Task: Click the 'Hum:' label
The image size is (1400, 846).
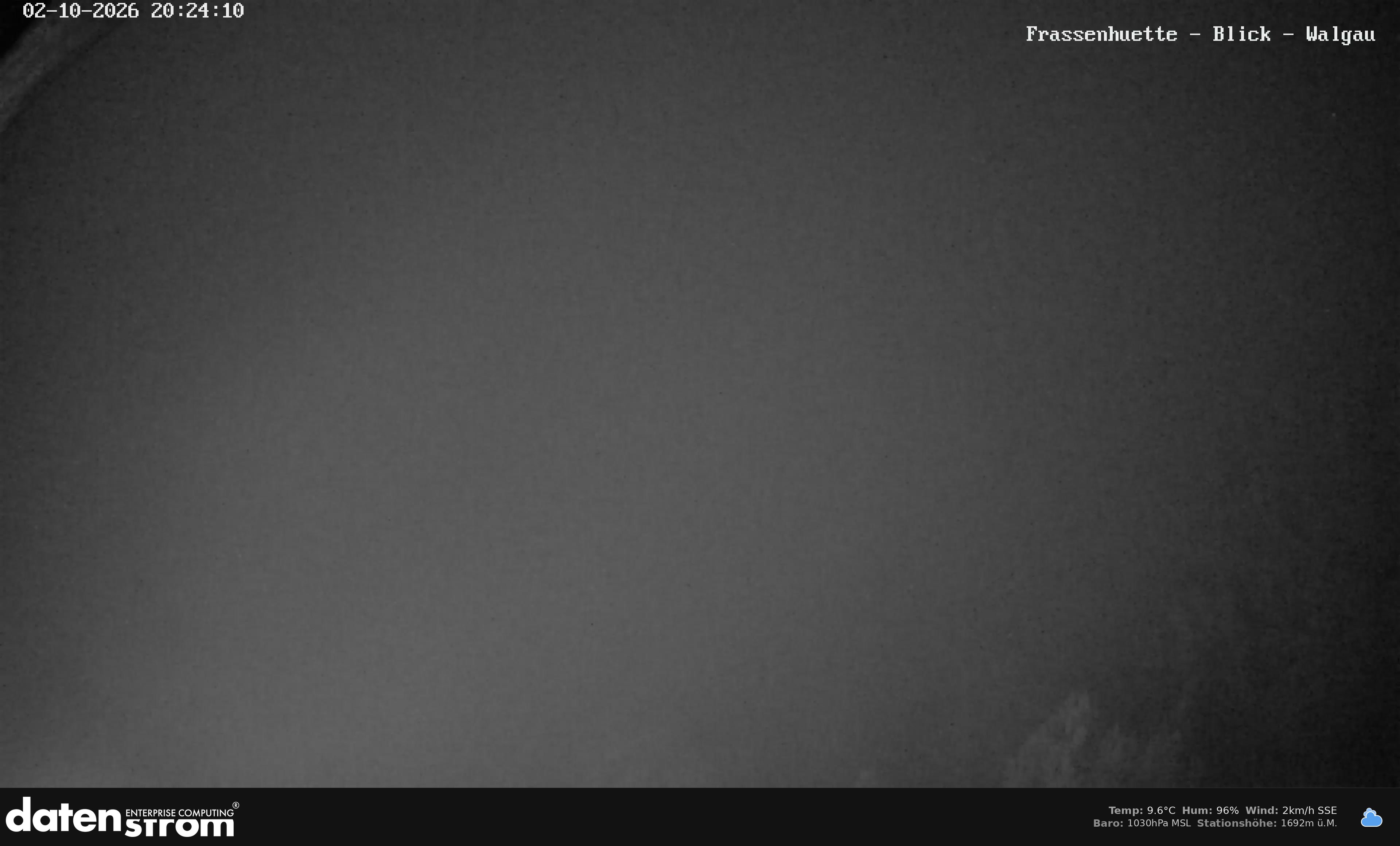Action: pos(1197,810)
